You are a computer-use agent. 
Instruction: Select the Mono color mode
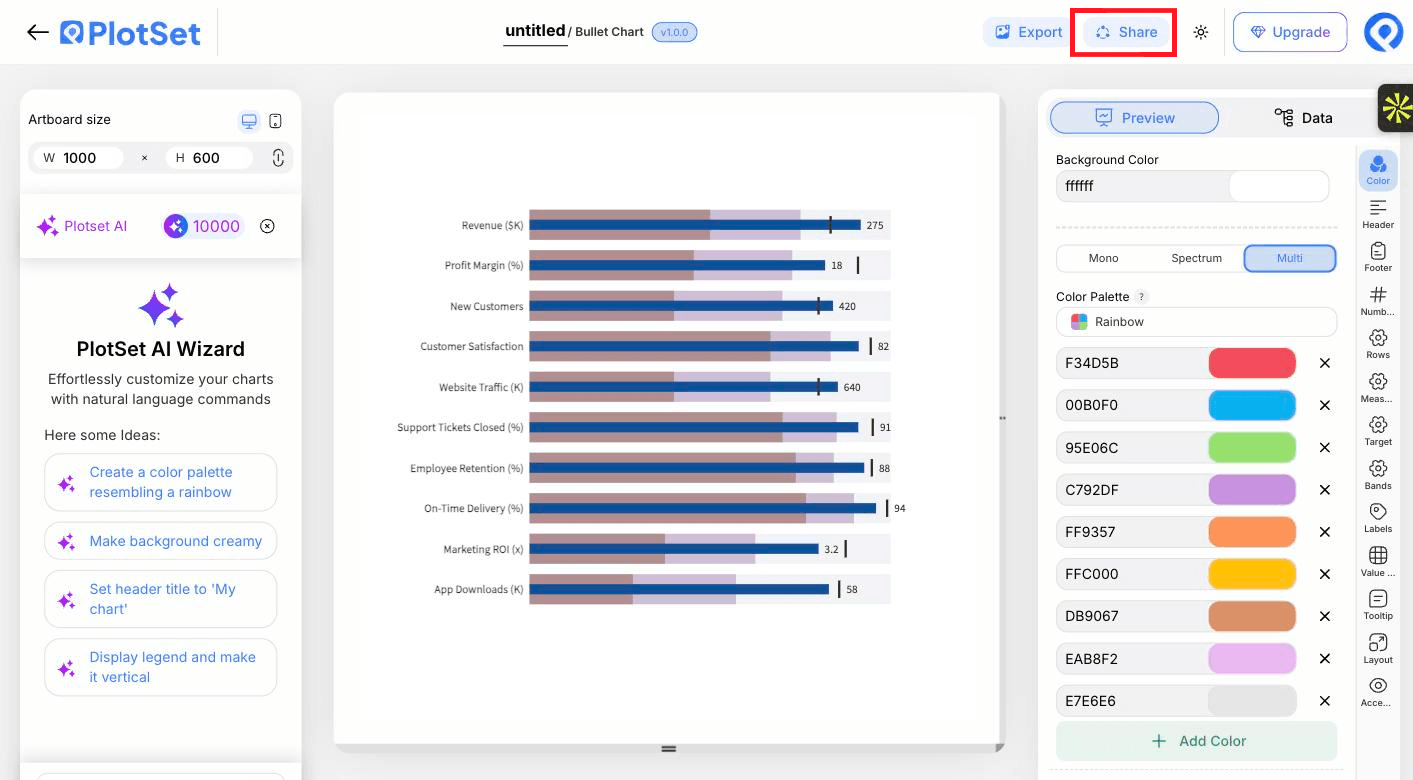[1103, 258]
